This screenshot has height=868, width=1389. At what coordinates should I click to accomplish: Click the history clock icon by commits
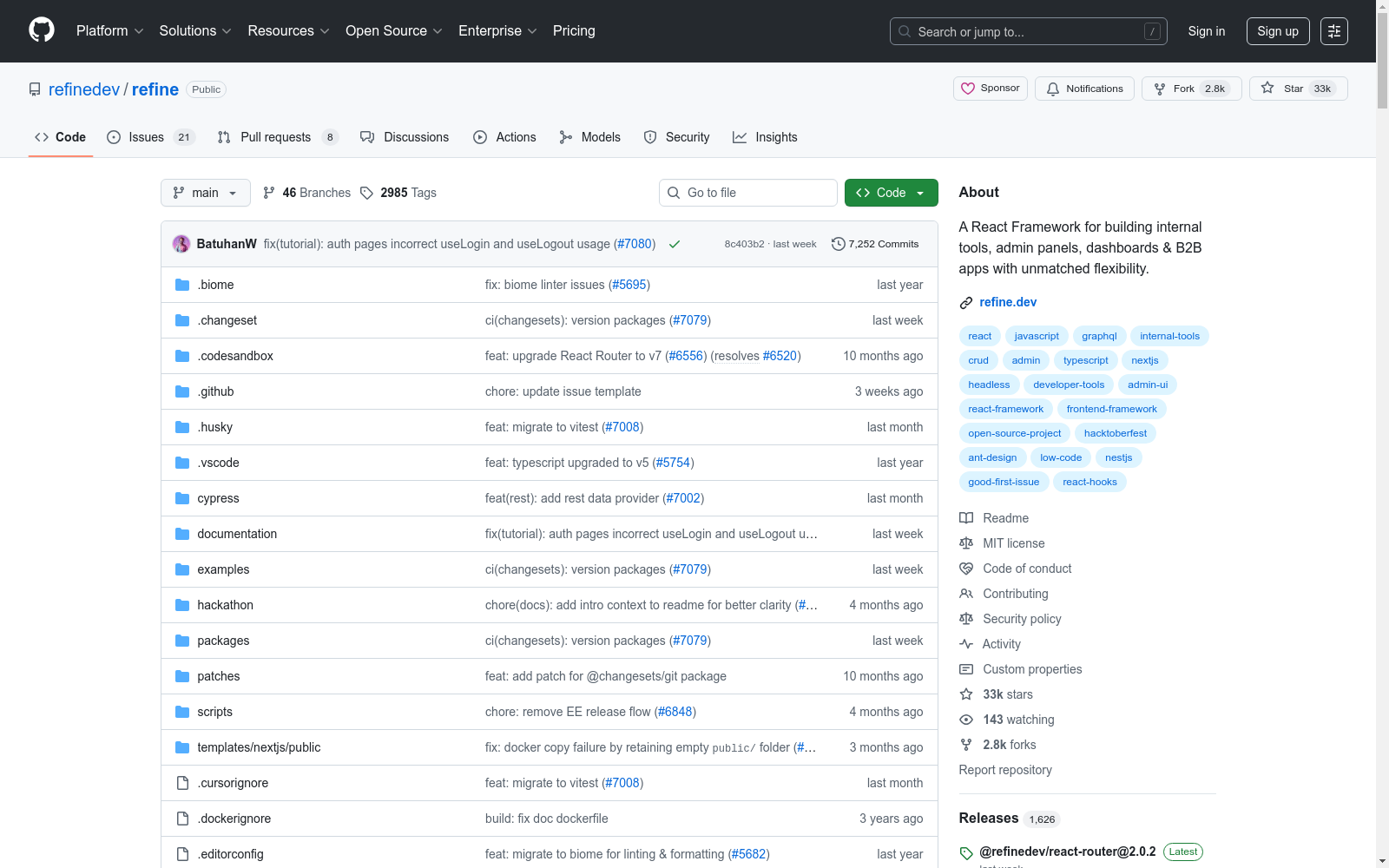[838, 244]
